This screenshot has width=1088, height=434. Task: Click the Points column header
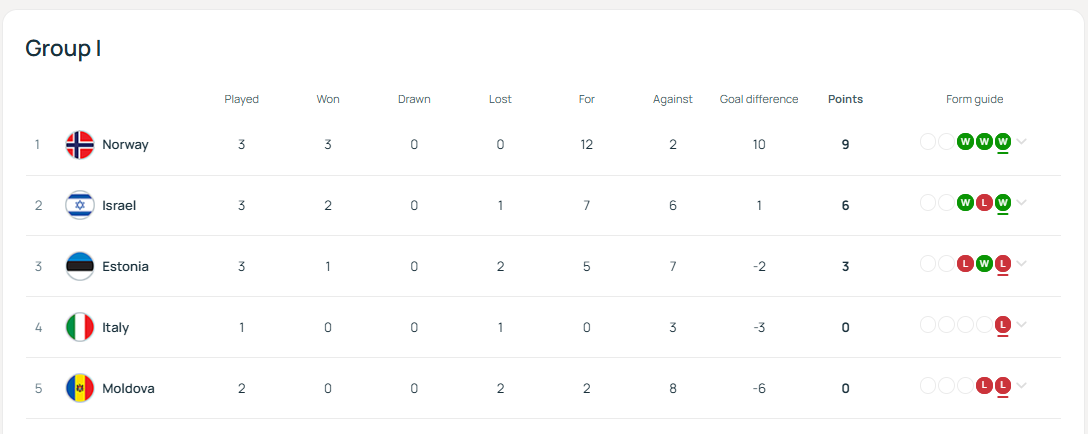[x=845, y=99]
